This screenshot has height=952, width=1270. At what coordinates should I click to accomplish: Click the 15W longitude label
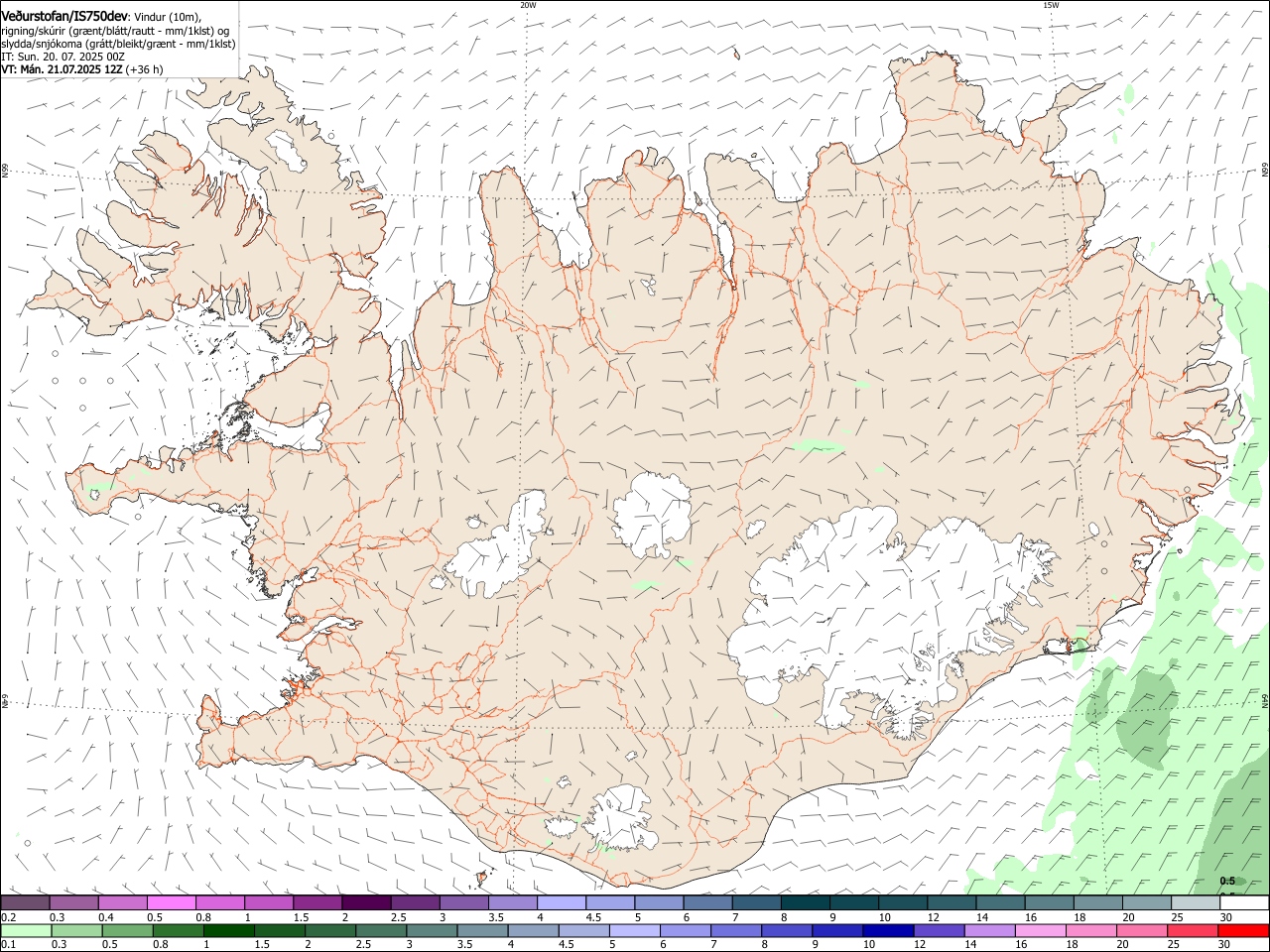point(1051,5)
